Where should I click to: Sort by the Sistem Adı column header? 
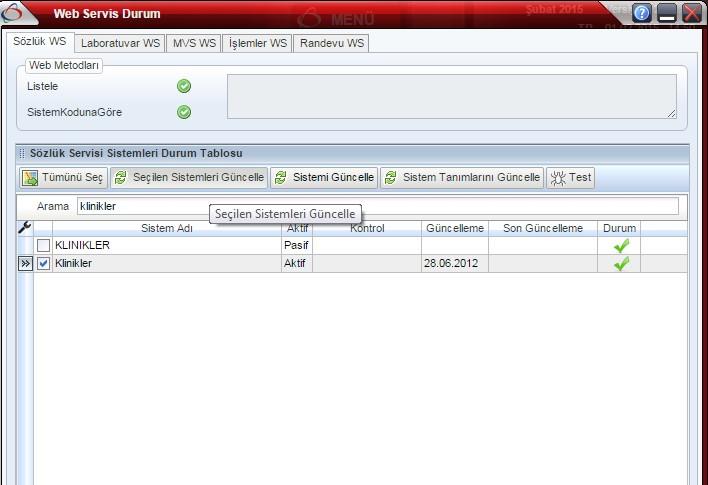166,228
